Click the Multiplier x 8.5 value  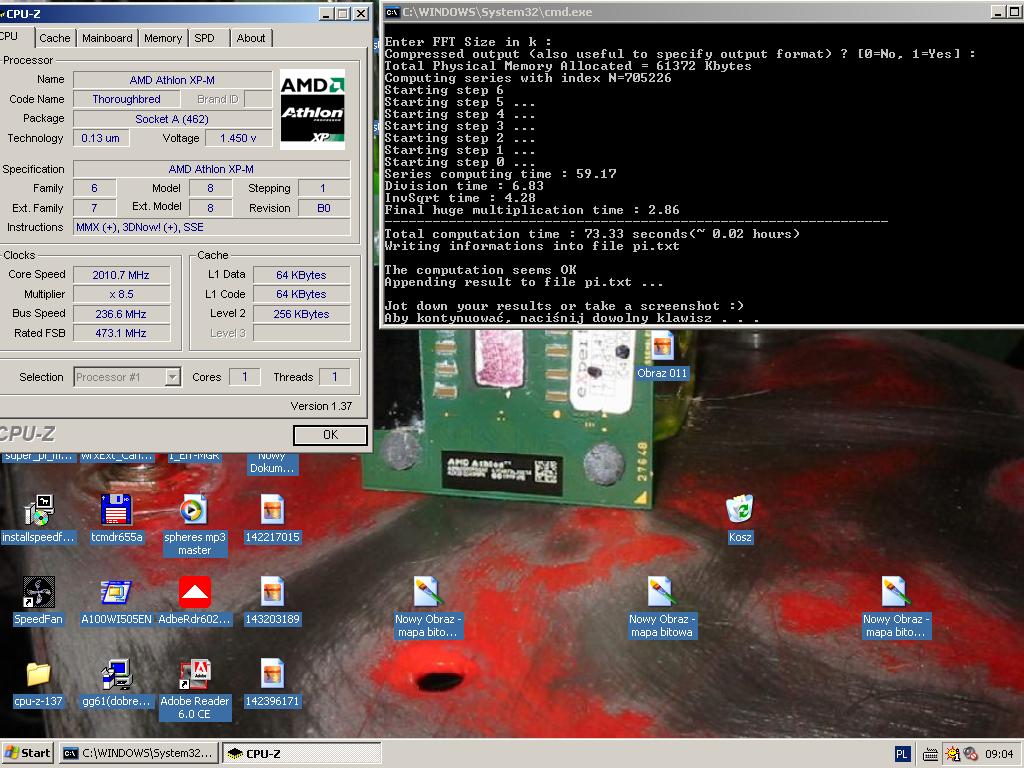tap(121, 295)
